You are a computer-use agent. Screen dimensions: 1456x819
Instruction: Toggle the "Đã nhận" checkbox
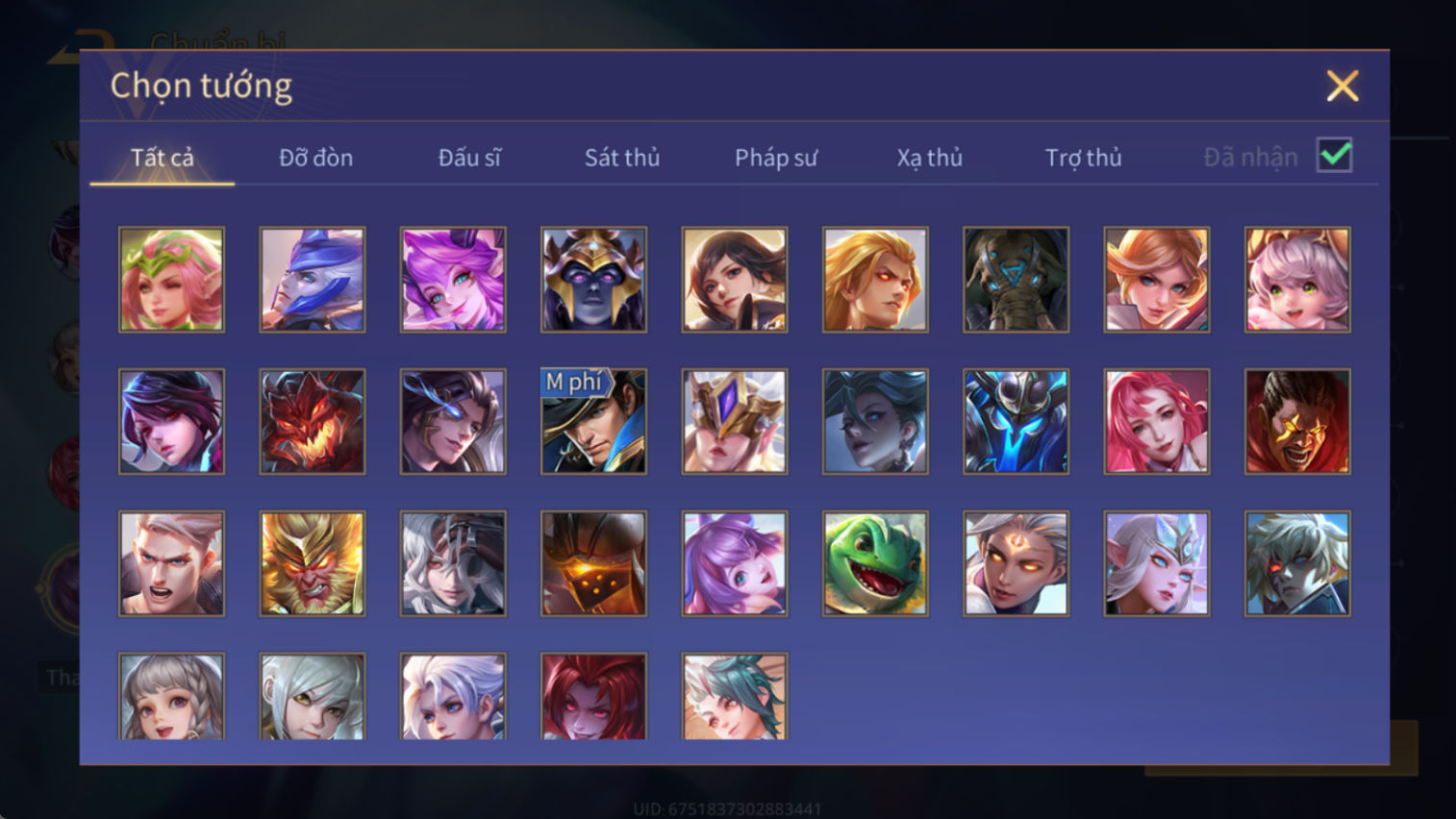1335,156
